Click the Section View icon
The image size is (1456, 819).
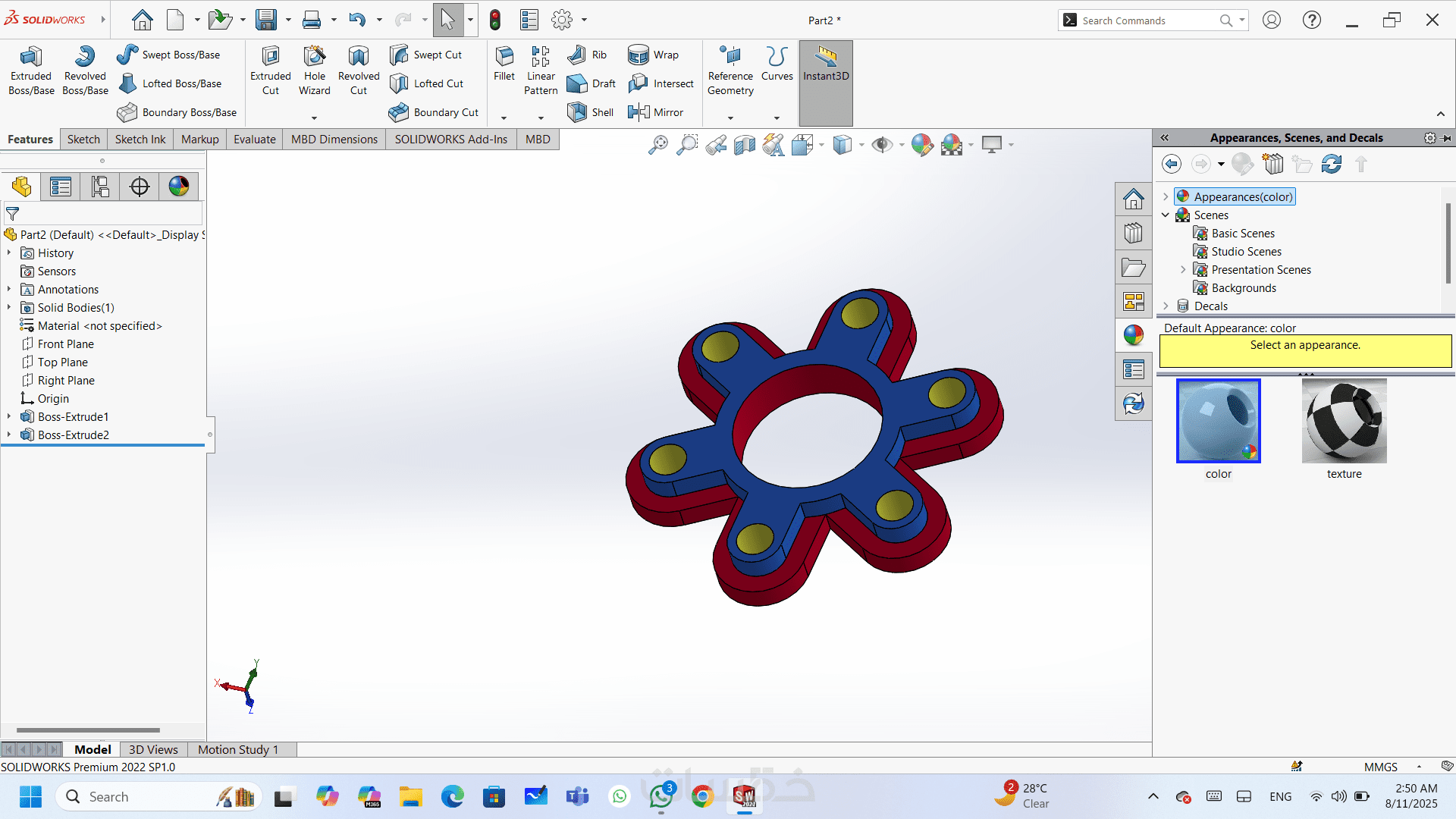point(744,144)
